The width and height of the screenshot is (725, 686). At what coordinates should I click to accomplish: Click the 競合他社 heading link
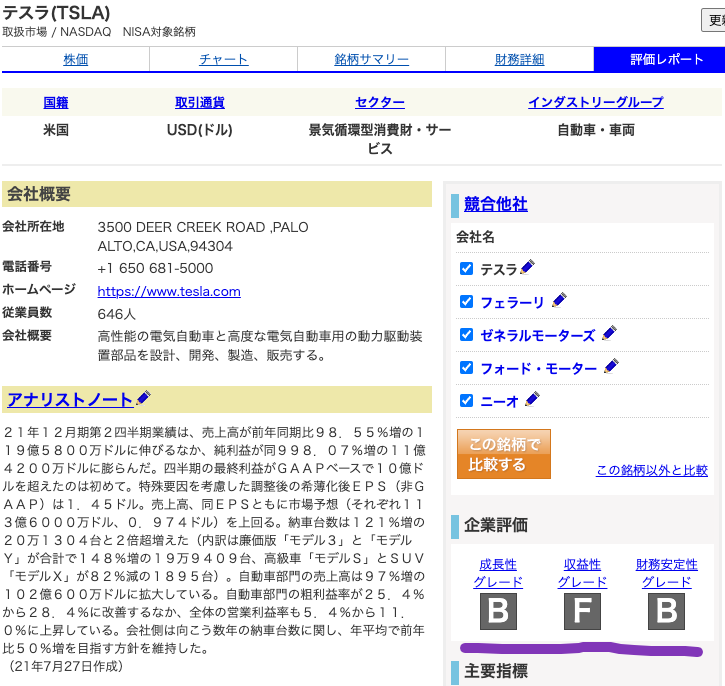click(x=496, y=204)
